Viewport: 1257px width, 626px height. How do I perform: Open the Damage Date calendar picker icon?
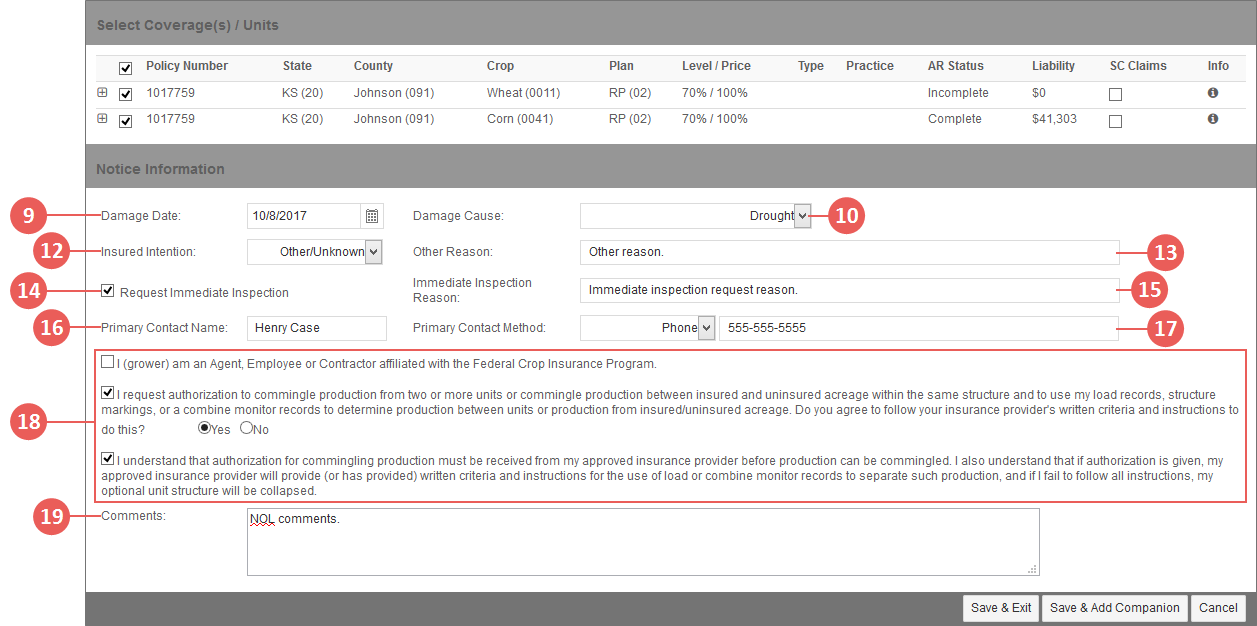click(372, 216)
